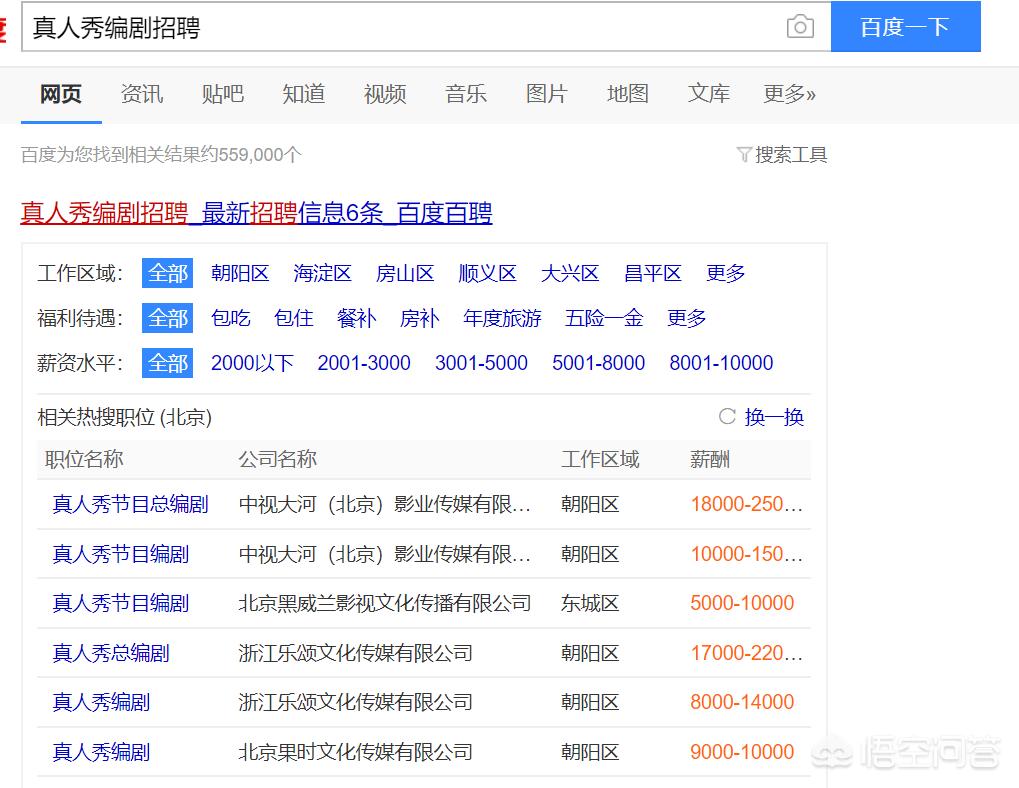Filter work area by 昌平区

(x=652, y=273)
